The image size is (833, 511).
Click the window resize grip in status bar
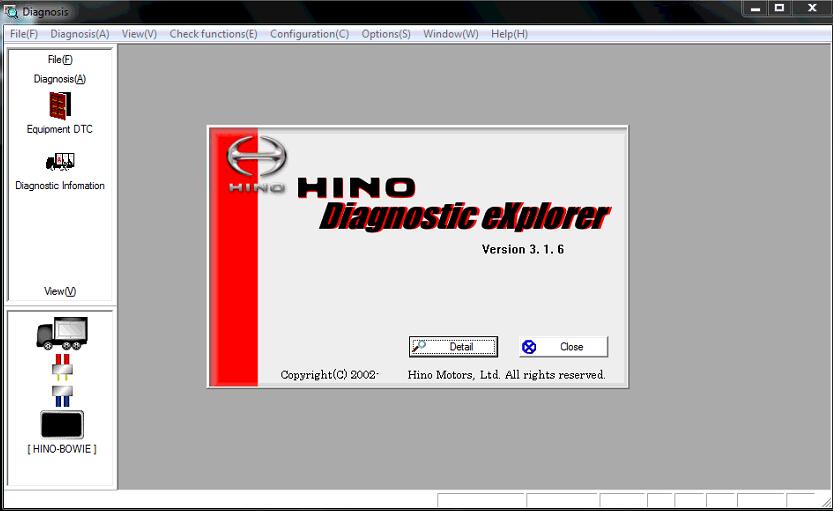826,502
